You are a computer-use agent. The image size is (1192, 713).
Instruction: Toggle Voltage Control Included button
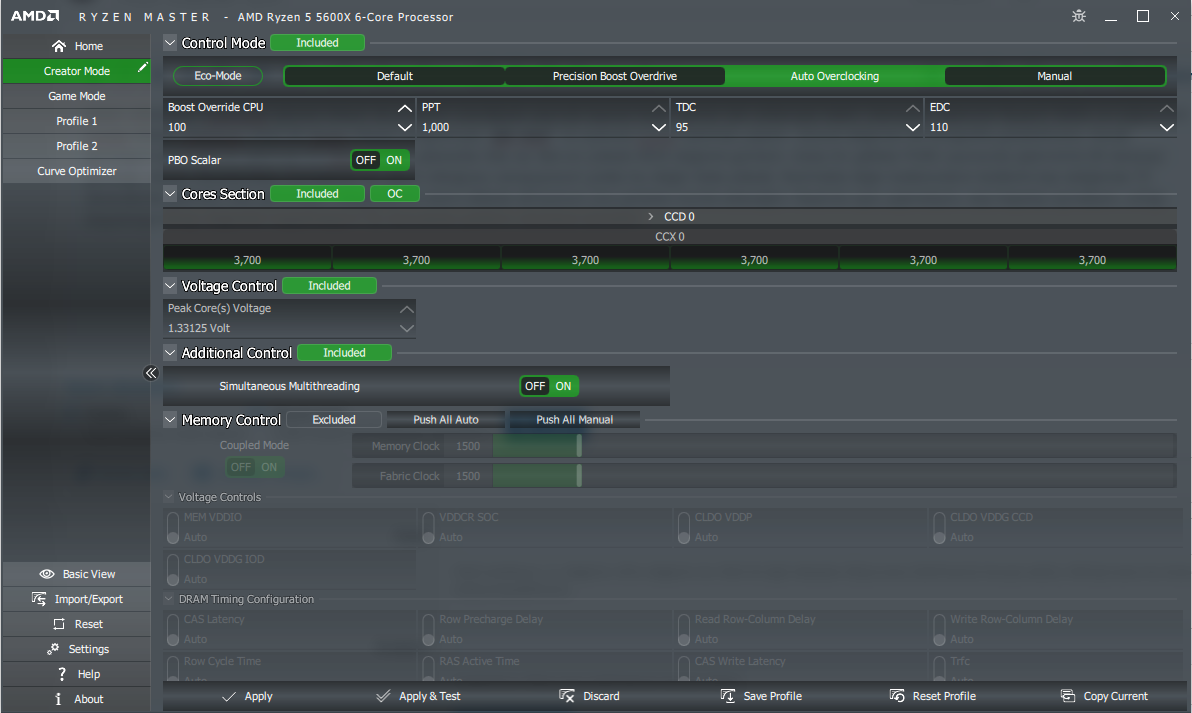click(x=329, y=286)
